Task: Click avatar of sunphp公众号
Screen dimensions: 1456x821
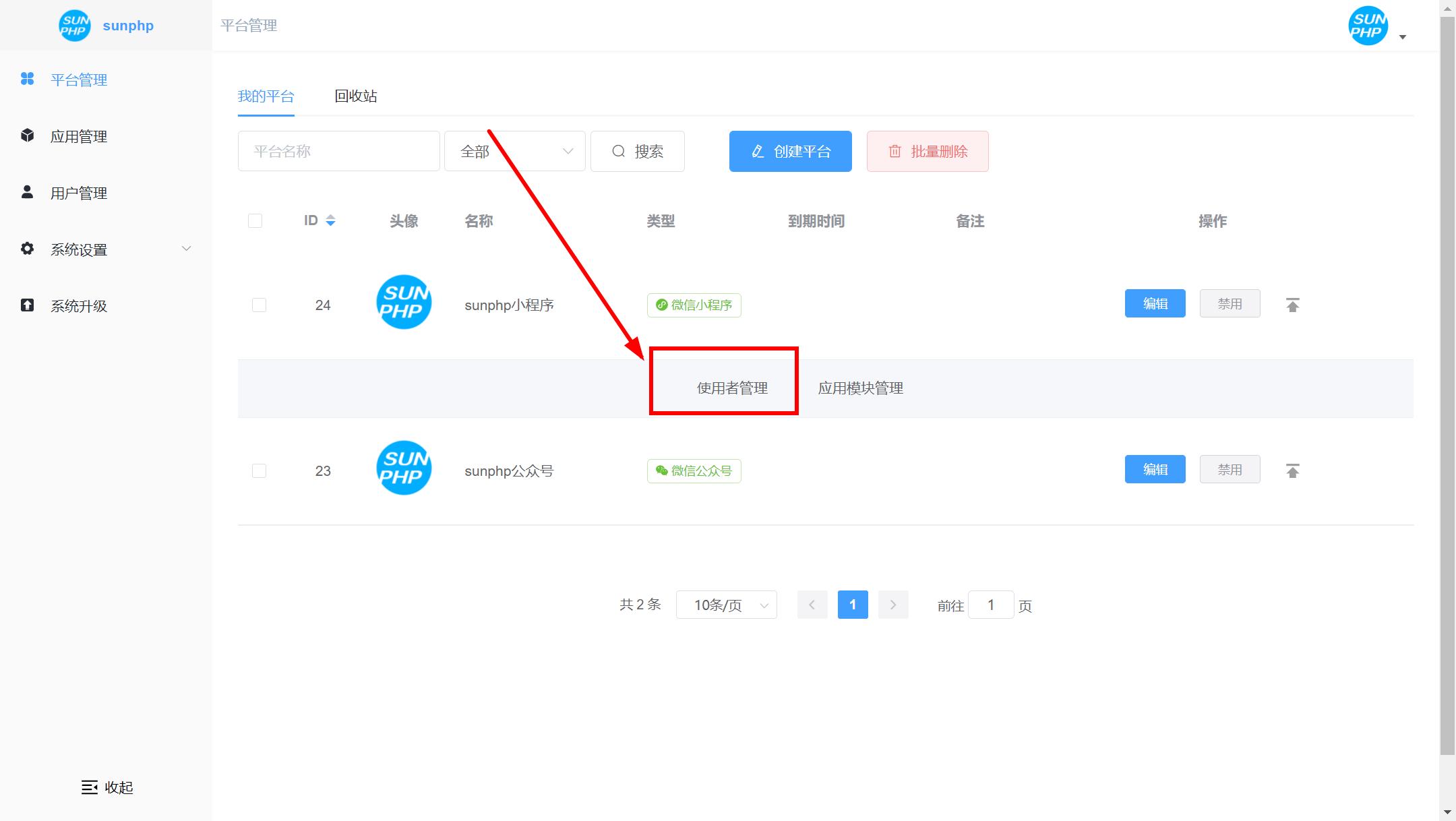Action: point(404,468)
